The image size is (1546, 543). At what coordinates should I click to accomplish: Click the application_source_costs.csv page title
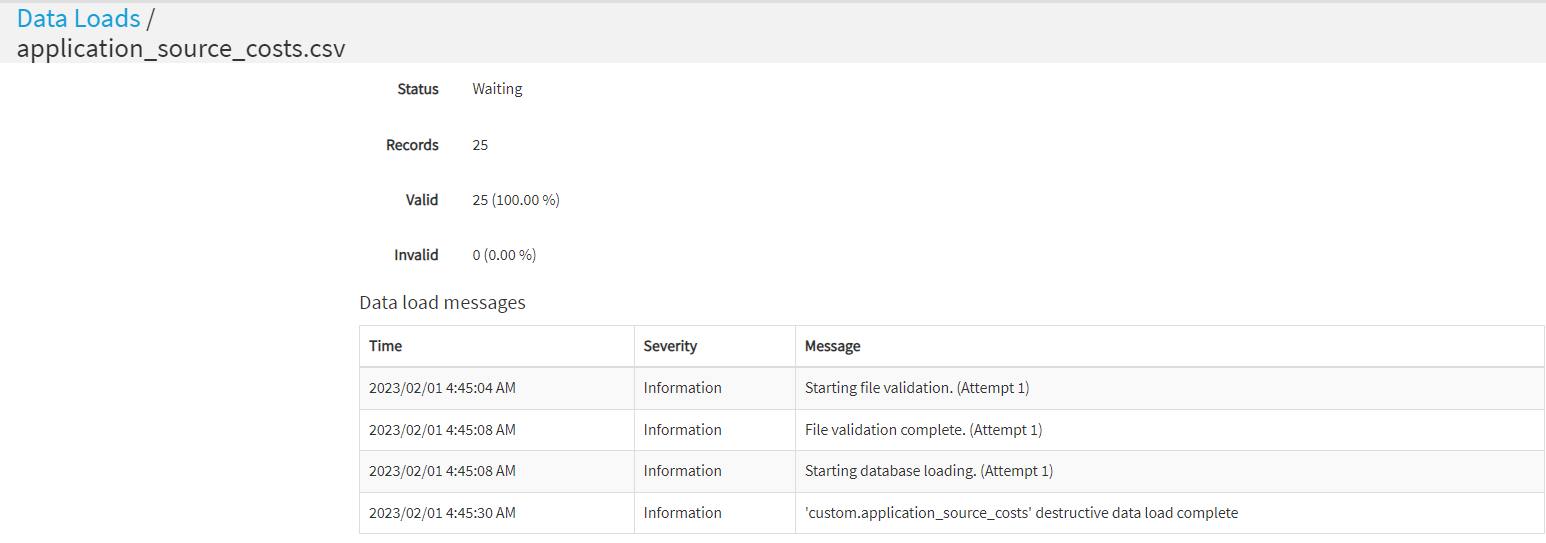coord(181,48)
